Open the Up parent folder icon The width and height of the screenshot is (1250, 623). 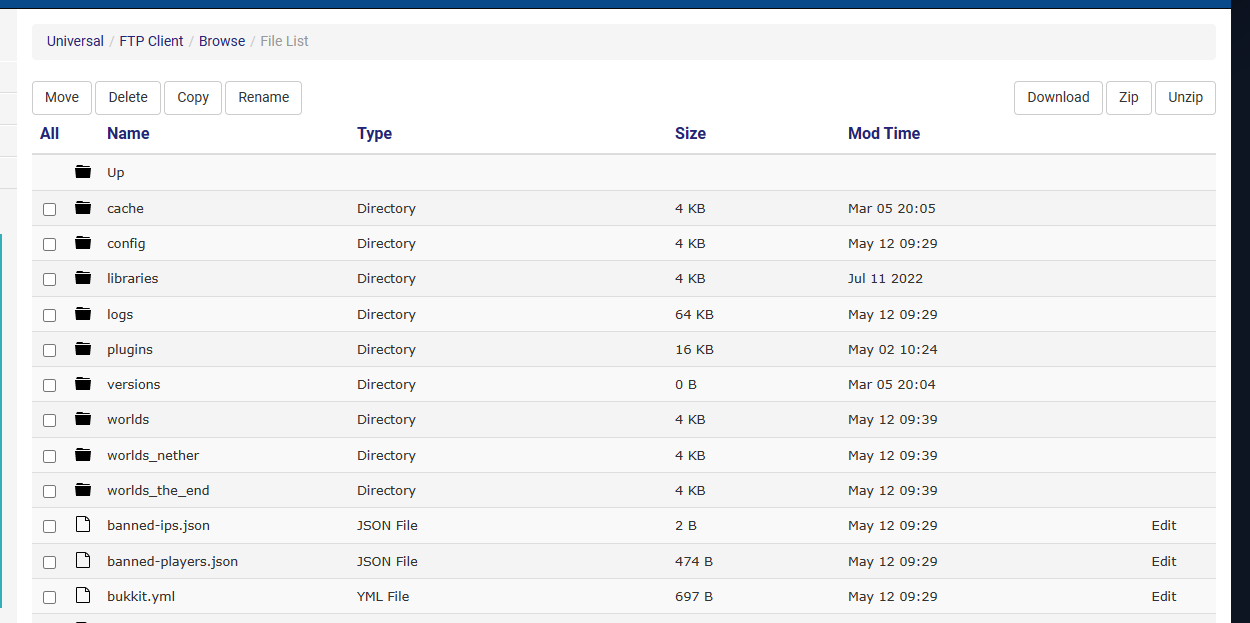point(83,172)
